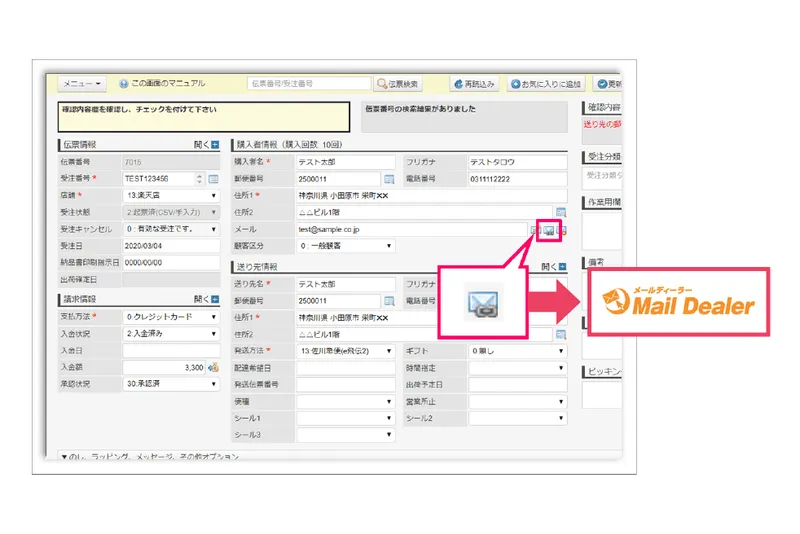Open the 時間指定 dropdown
The width and height of the screenshot is (800, 534).
[518, 368]
